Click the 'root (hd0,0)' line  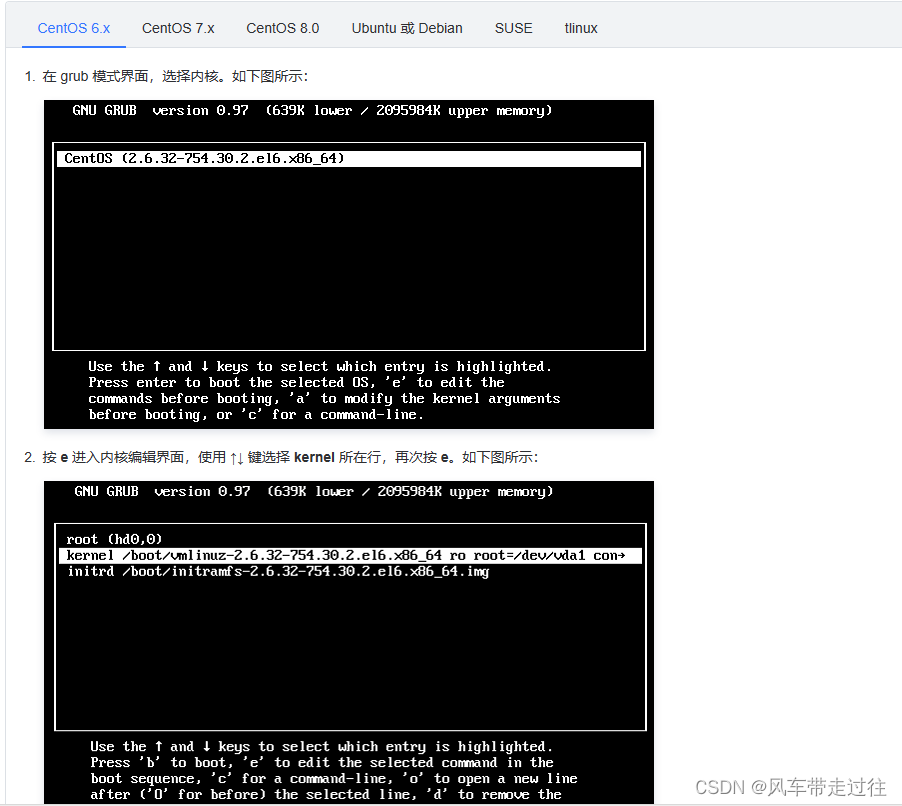(114, 540)
